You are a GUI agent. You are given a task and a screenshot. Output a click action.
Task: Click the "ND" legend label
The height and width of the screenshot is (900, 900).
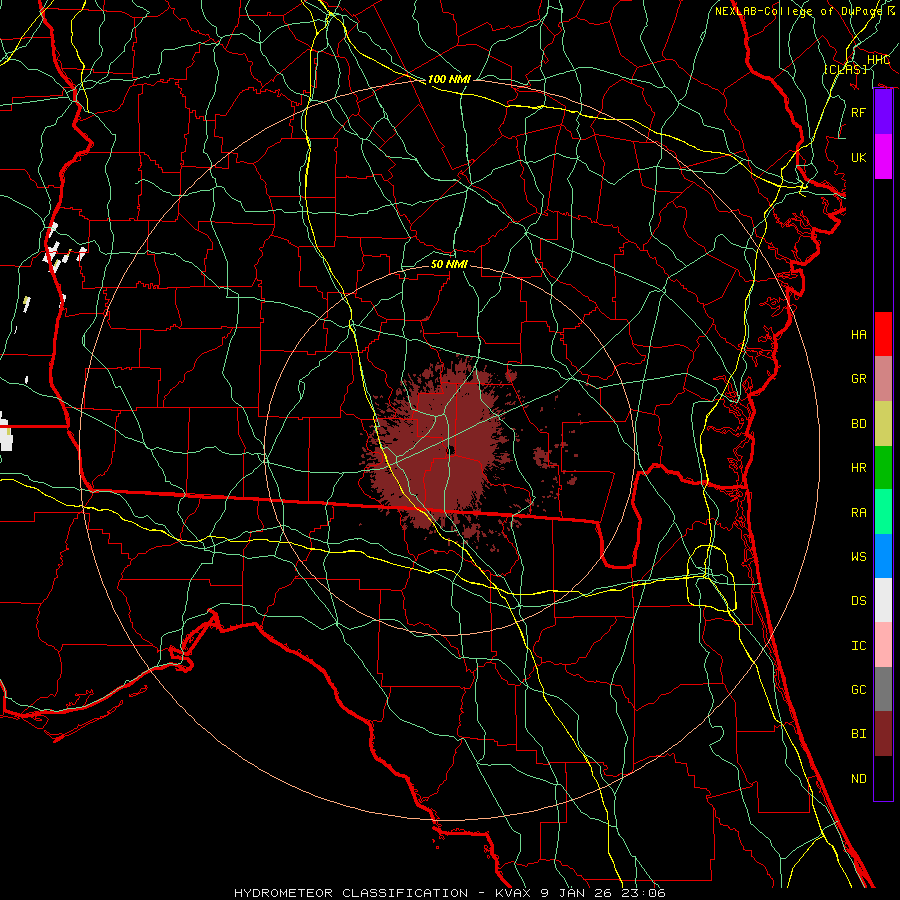pyautogui.click(x=859, y=779)
